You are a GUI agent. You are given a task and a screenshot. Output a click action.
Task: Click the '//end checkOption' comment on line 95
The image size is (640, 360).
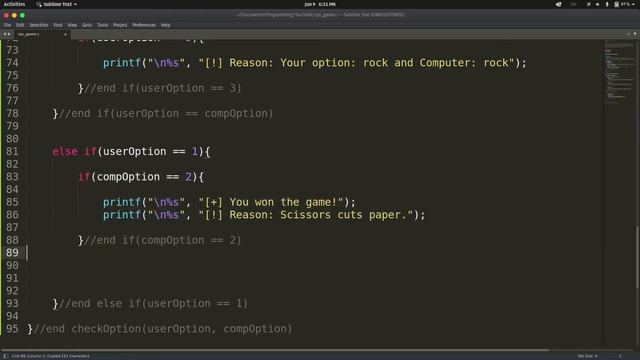click(x=162, y=329)
